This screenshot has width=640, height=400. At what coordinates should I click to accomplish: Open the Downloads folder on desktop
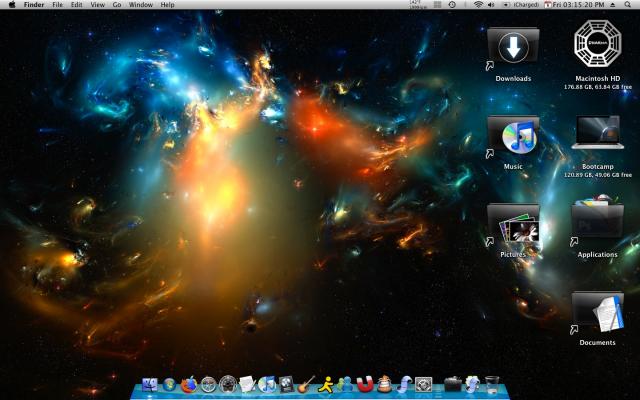pos(513,47)
